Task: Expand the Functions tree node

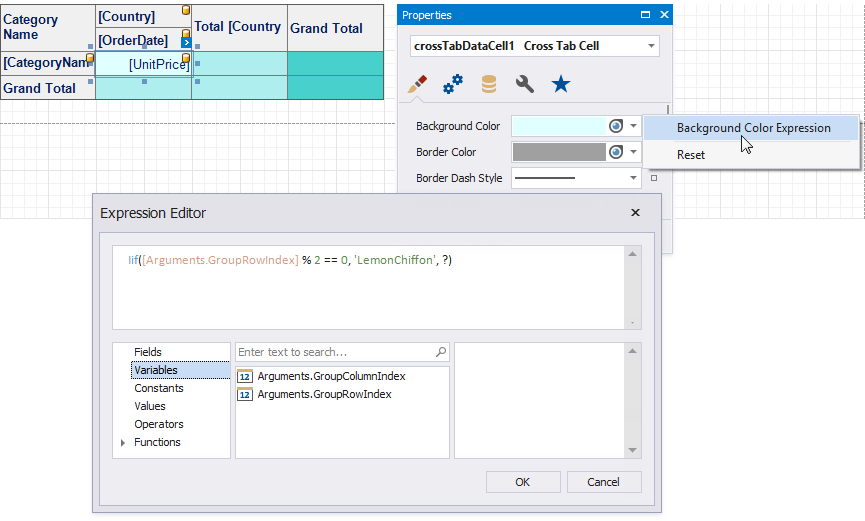Action: [x=123, y=442]
